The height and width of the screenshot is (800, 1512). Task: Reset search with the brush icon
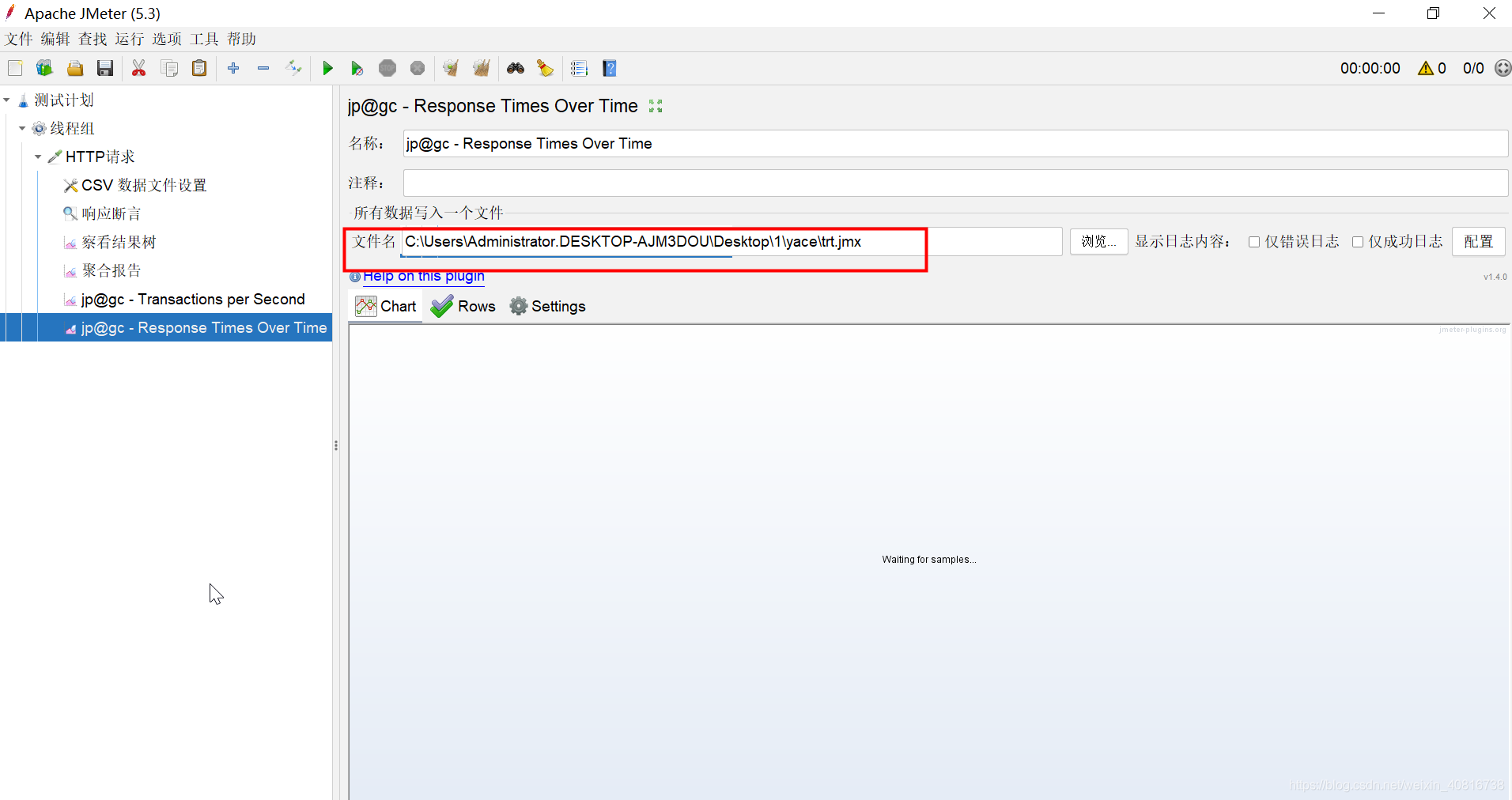545,68
